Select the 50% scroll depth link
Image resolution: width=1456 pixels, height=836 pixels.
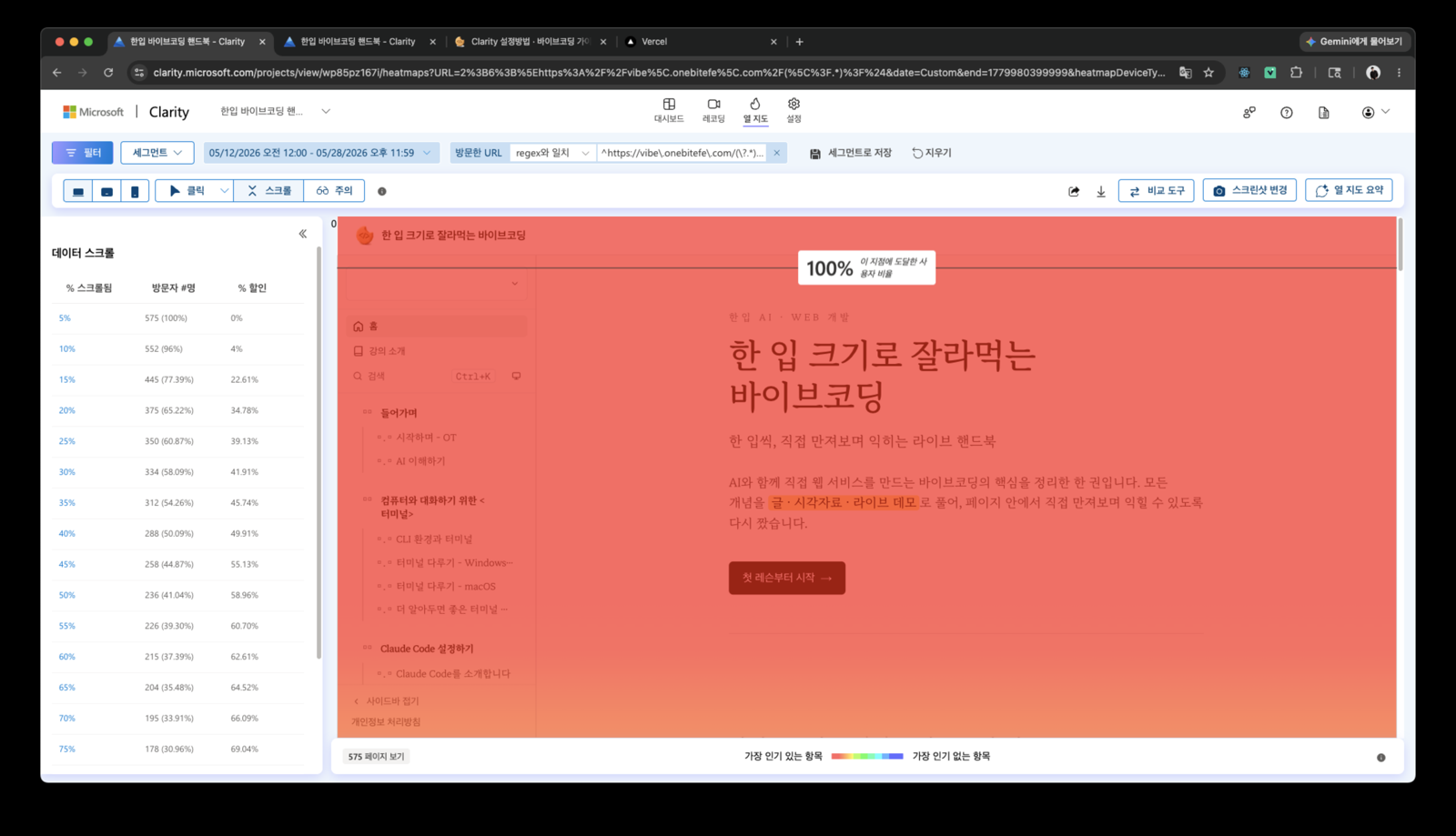pos(67,595)
